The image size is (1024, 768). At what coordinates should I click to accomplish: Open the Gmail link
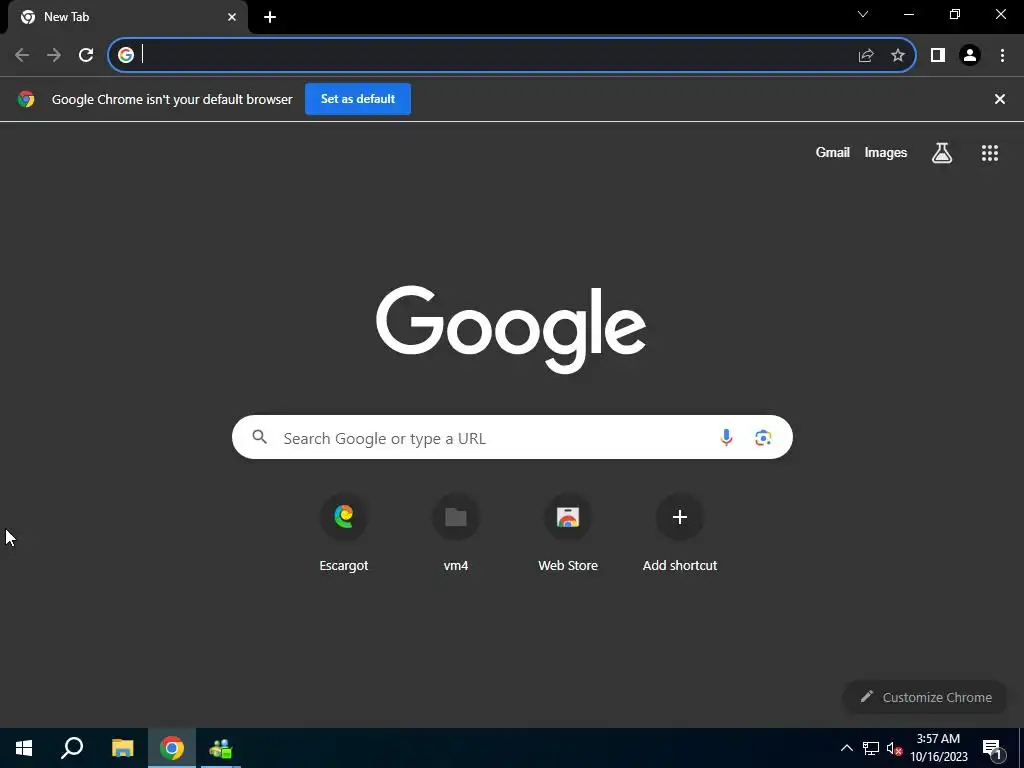tap(833, 152)
